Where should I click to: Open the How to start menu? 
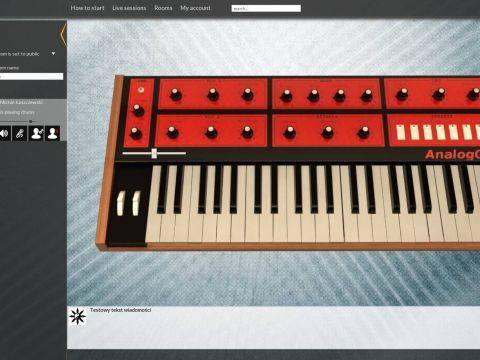[x=87, y=8]
